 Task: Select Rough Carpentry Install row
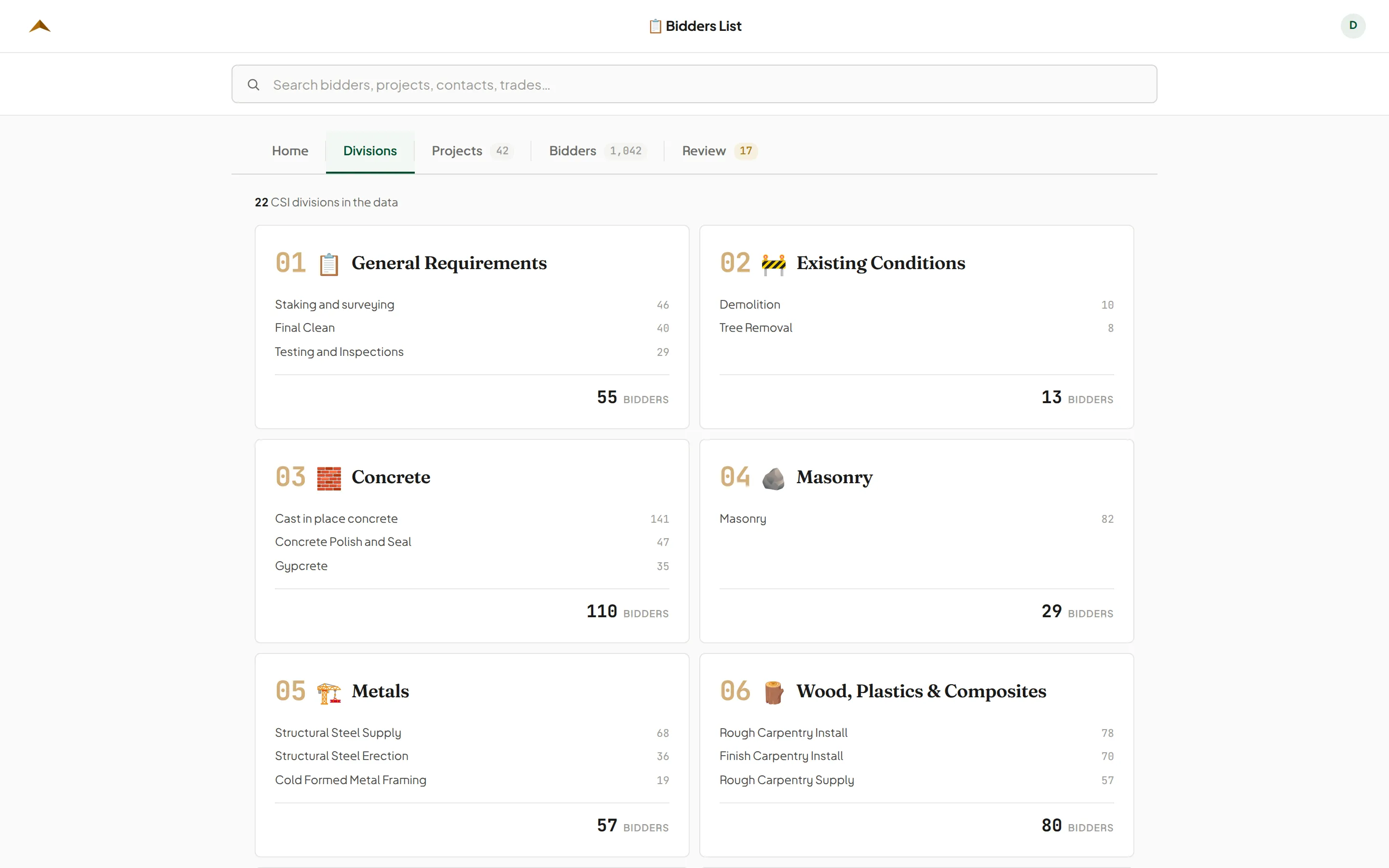click(917, 733)
